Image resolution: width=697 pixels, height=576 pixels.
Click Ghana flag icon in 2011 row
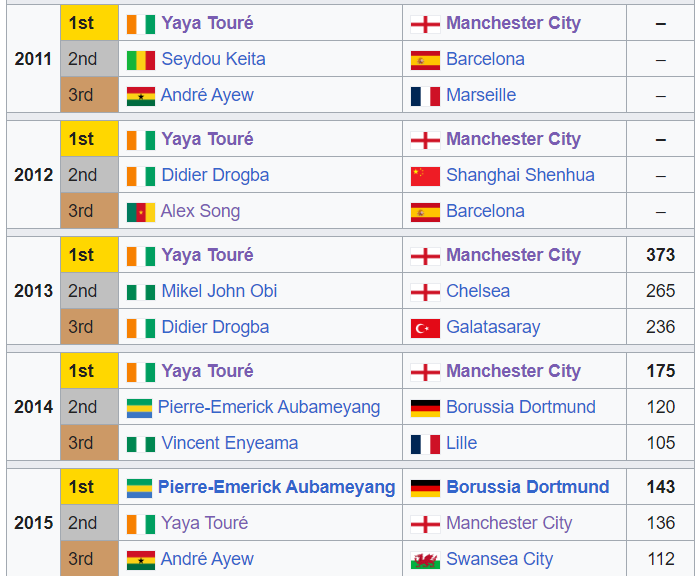coord(141,96)
